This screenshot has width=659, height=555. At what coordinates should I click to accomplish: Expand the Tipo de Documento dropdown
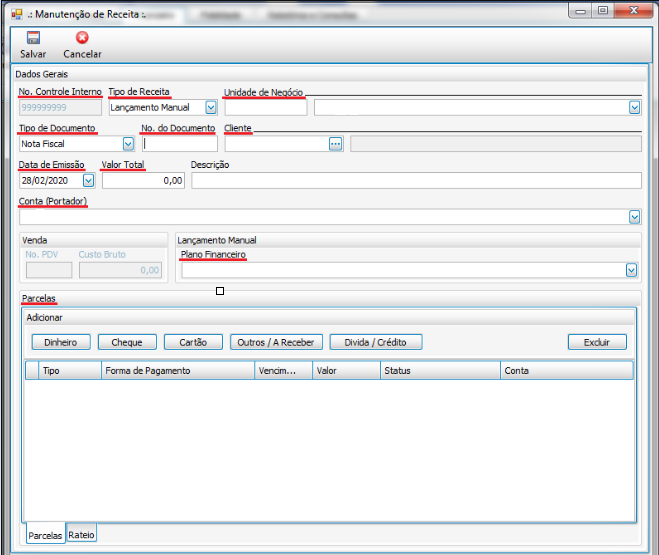pyautogui.click(x=128, y=144)
